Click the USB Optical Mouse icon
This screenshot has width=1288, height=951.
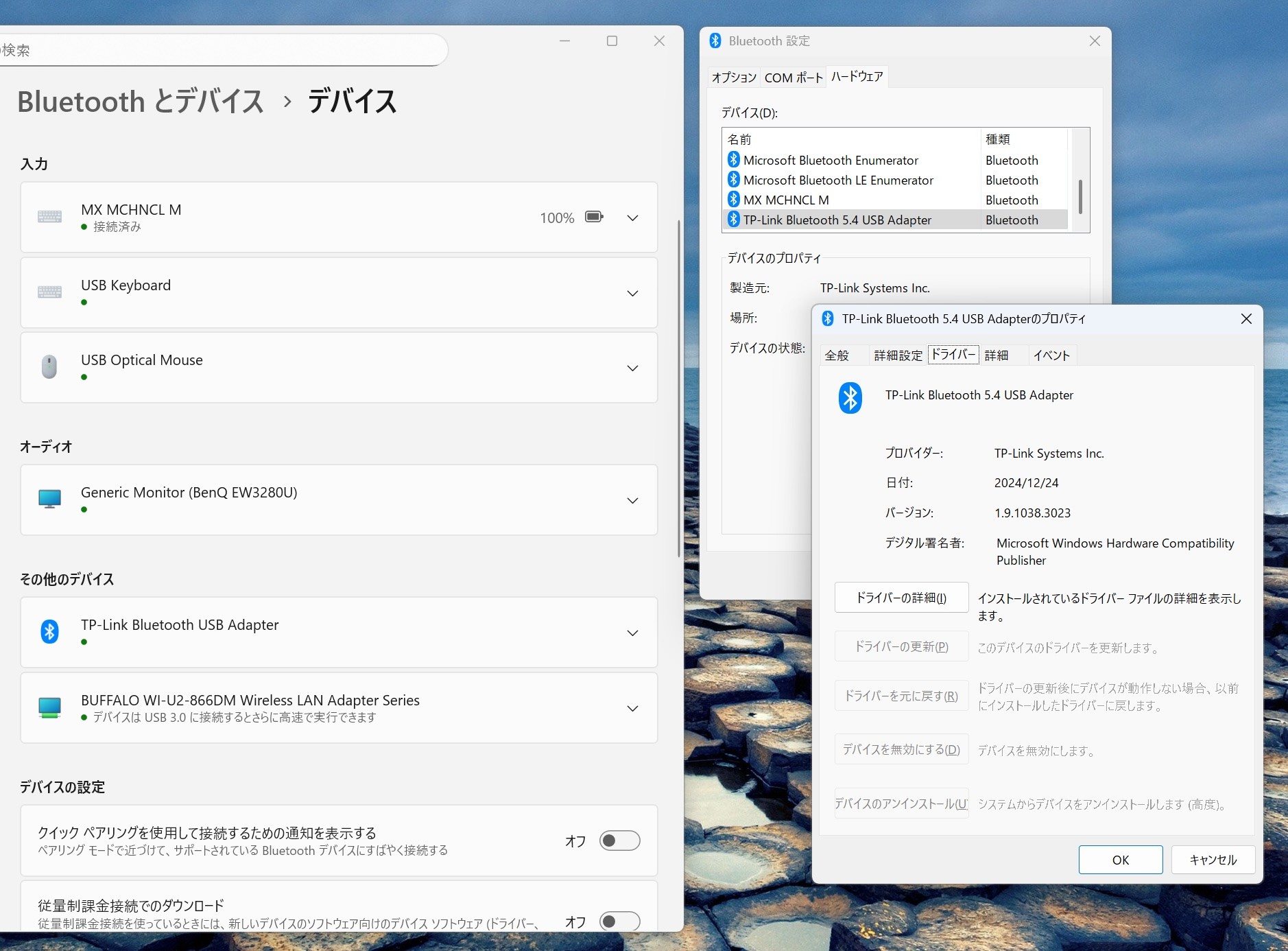point(49,367)
